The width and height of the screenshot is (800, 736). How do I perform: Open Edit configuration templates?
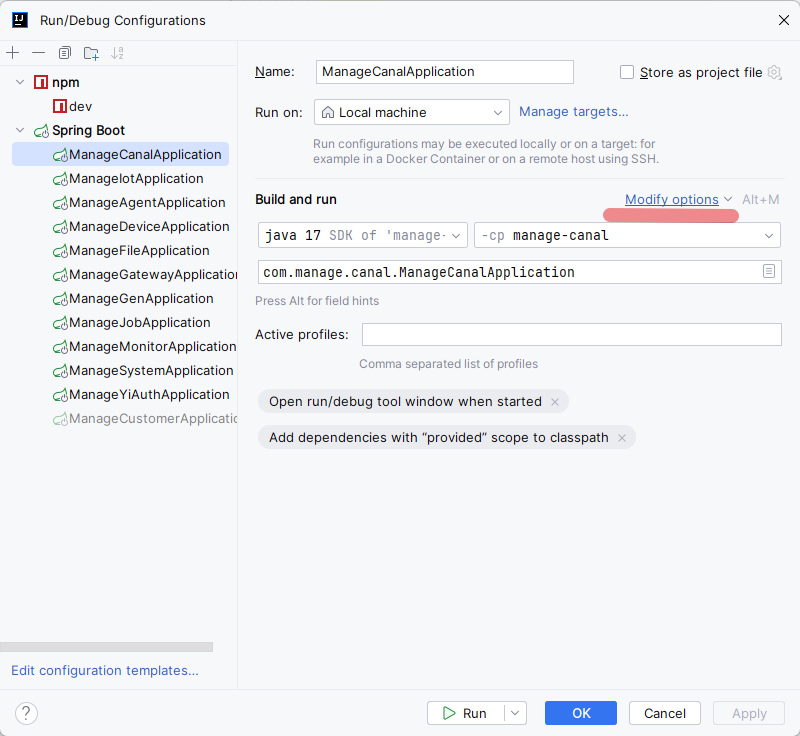pos(105,670)
